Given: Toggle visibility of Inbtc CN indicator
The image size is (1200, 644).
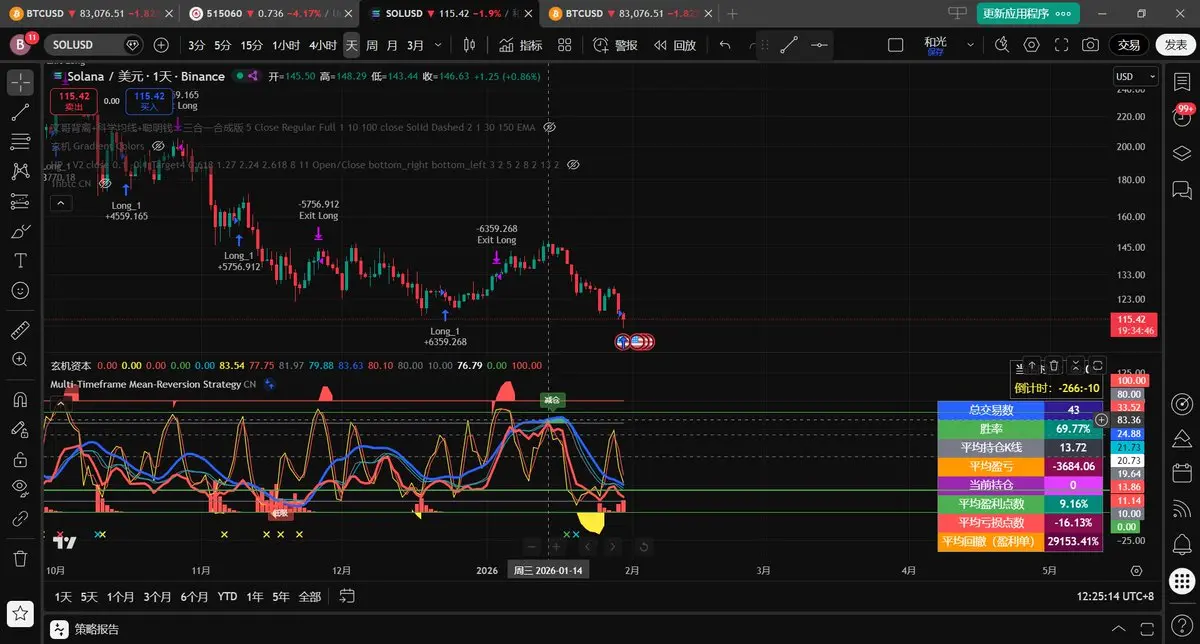Looking at the screenshot, I should pos(103,183).
